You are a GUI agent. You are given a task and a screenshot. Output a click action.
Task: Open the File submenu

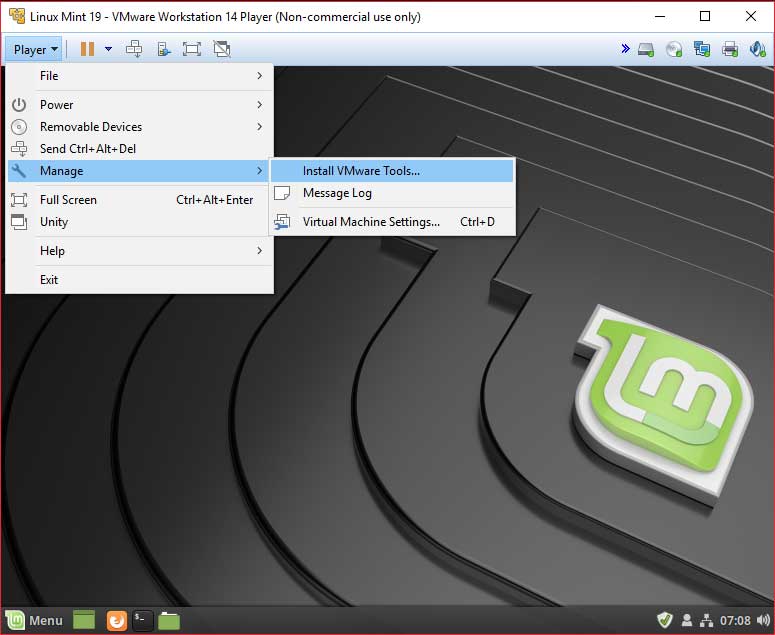(140, 76)
